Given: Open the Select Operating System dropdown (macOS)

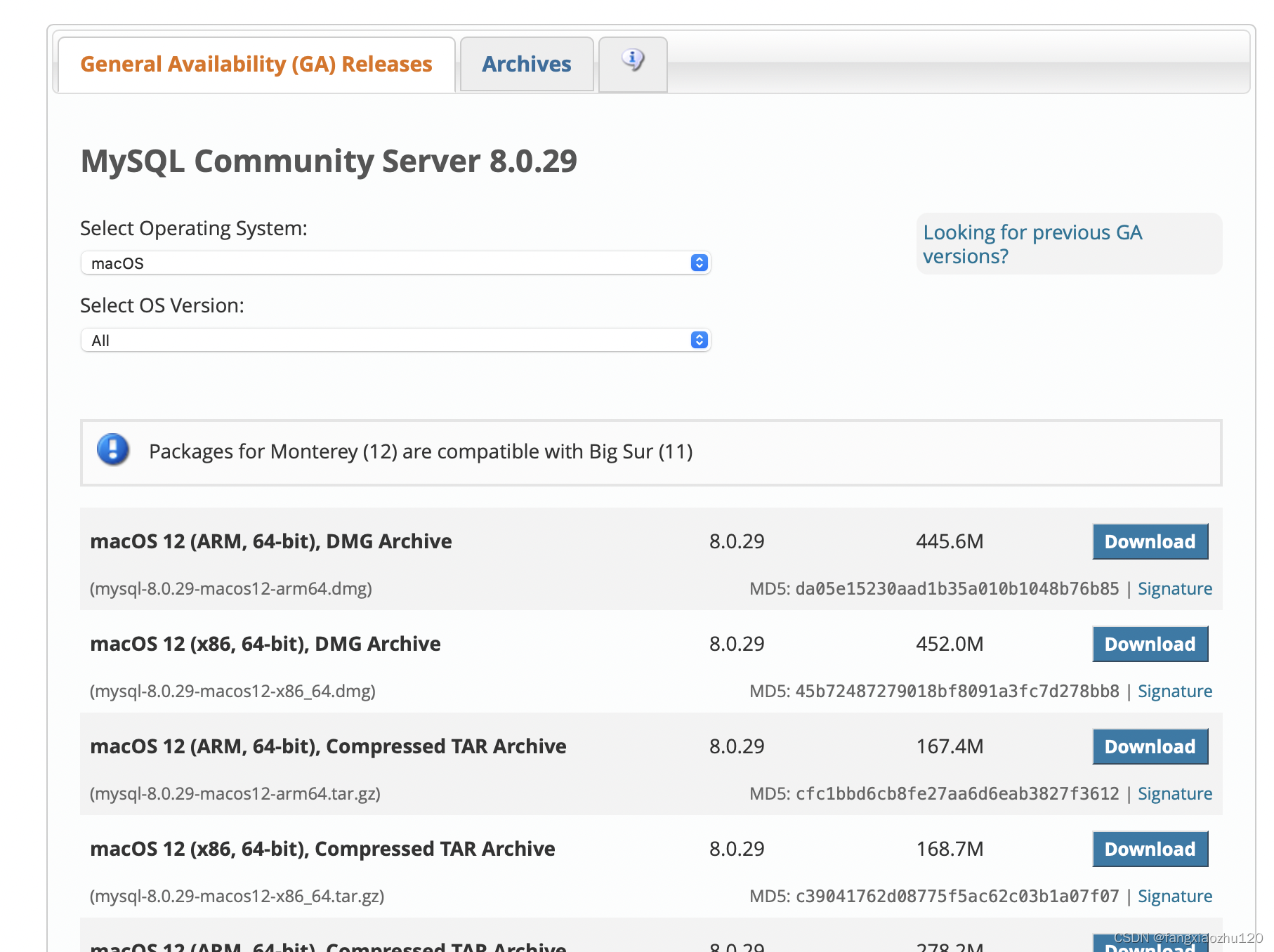Looking at the screenshot, I should click(396, 263).
